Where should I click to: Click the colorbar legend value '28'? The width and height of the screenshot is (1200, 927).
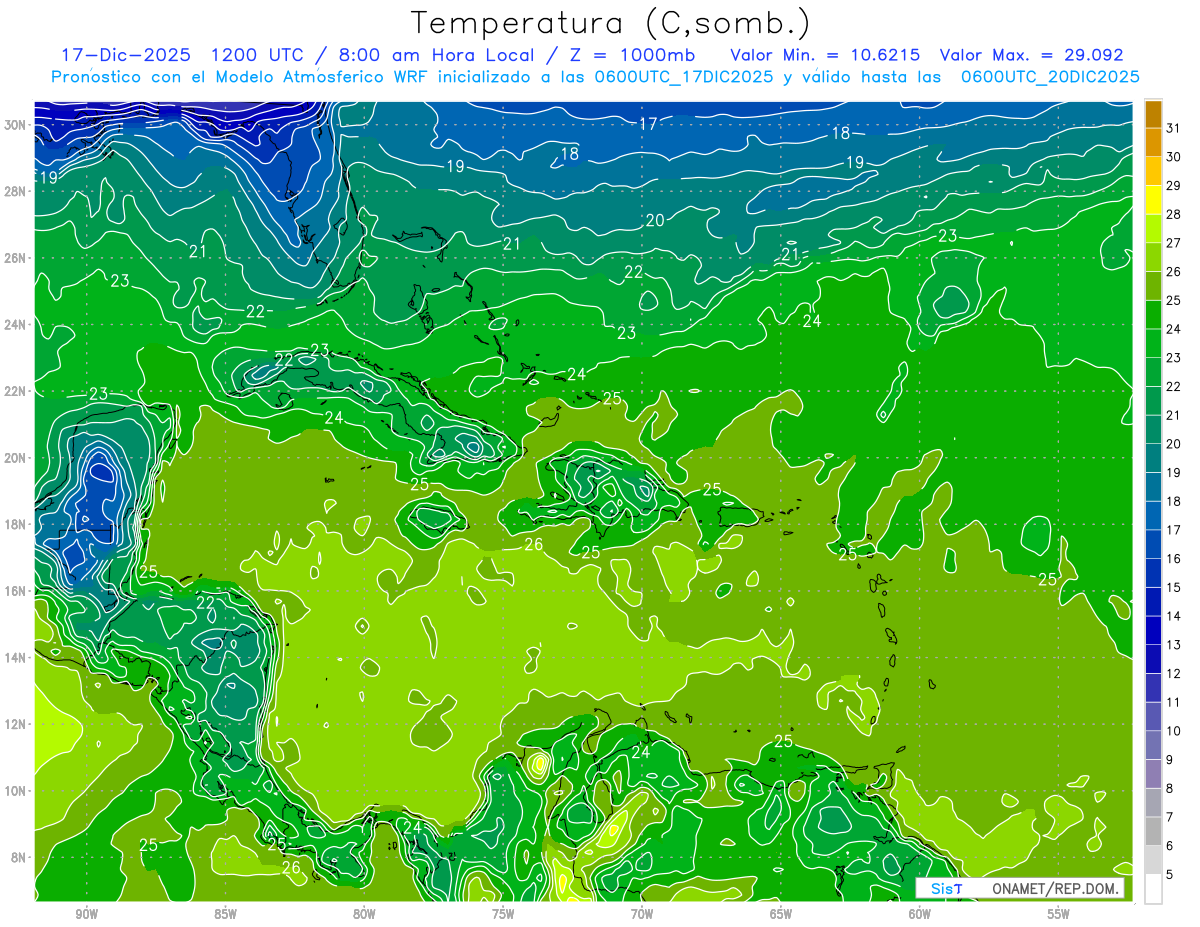tap(1174, 214)
